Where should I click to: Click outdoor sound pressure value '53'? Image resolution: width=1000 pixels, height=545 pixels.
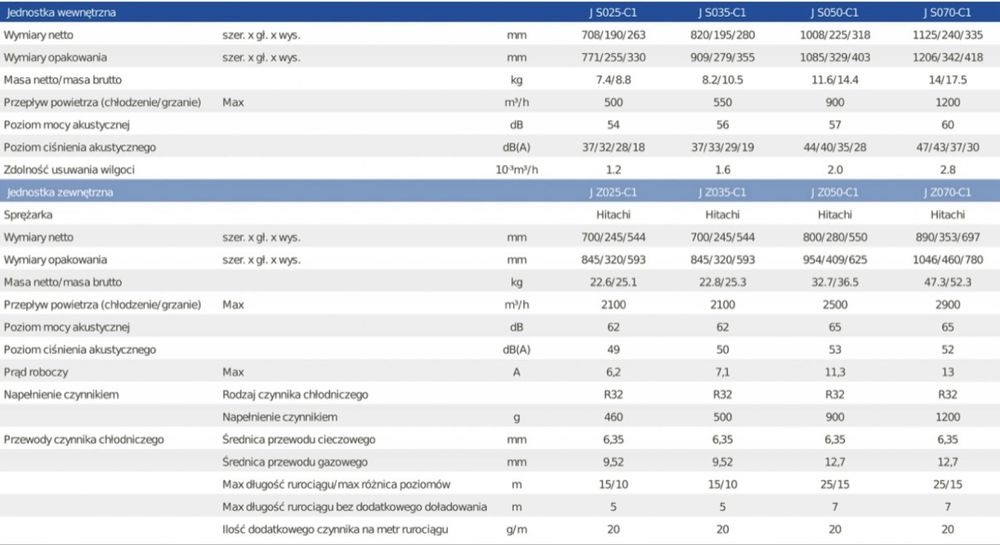pyautogui.click(x=834, y=349)
